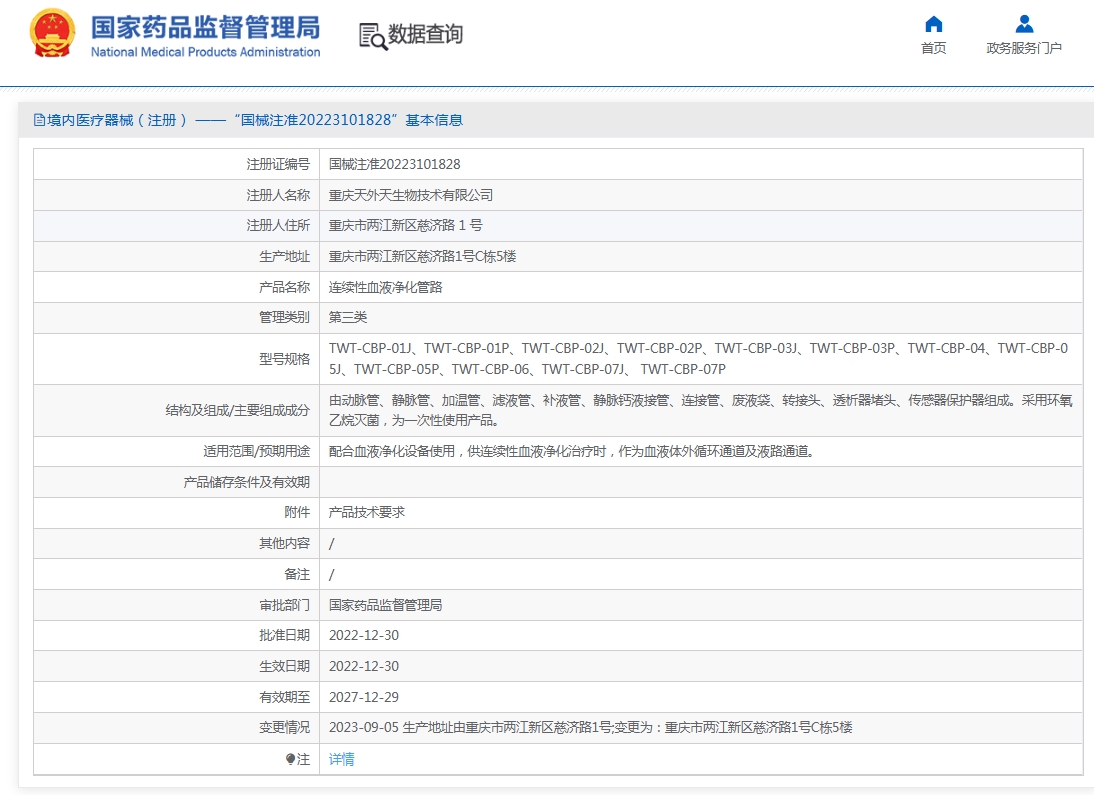
Task: Select 国家药品监督管理局 in 审批部门 row
Action: 385,605
